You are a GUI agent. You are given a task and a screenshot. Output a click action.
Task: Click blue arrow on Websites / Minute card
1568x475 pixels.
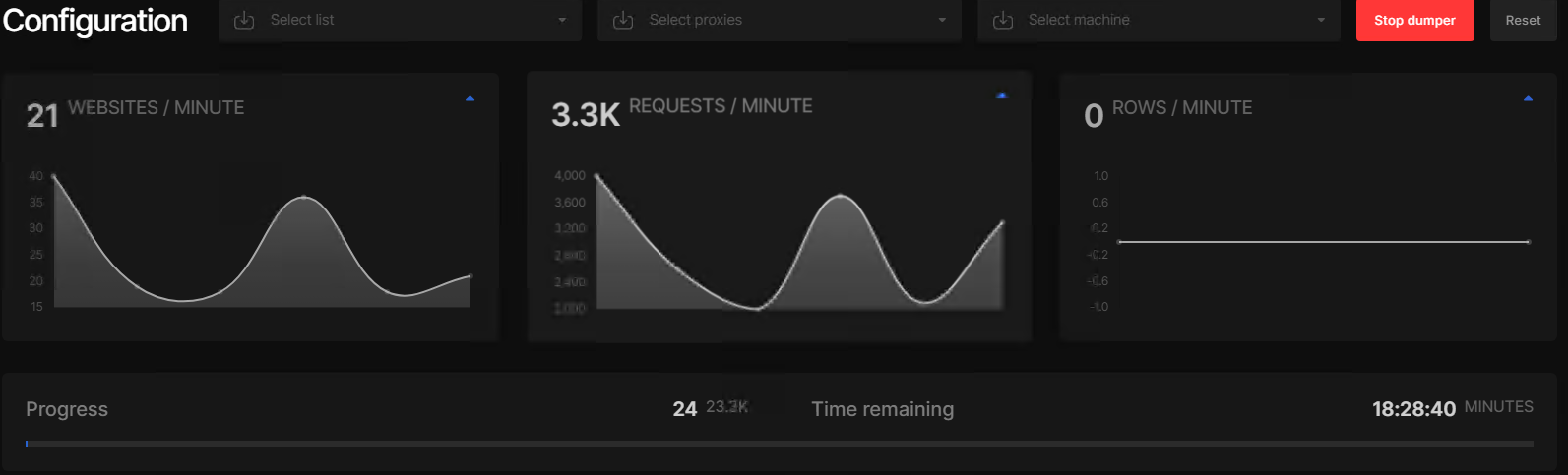(470, 98)
